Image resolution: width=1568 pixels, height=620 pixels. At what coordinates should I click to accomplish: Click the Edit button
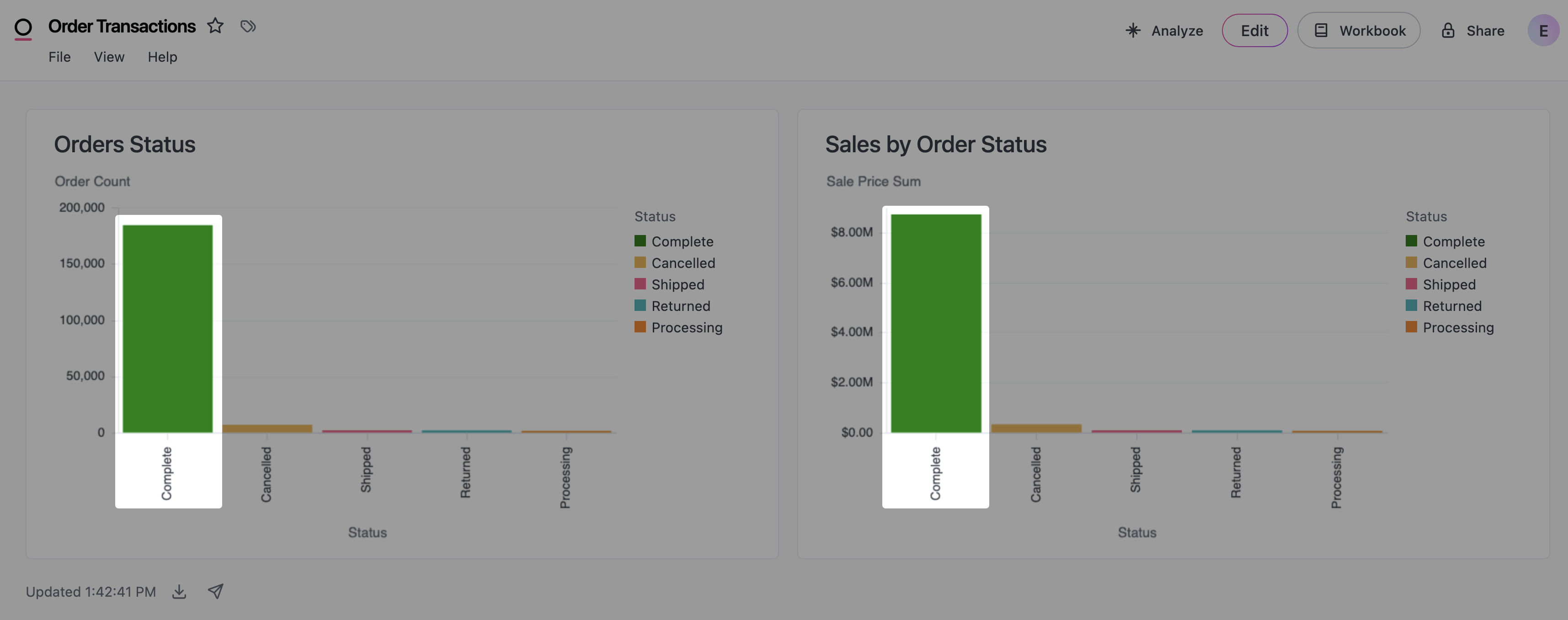pos(1254,31)
